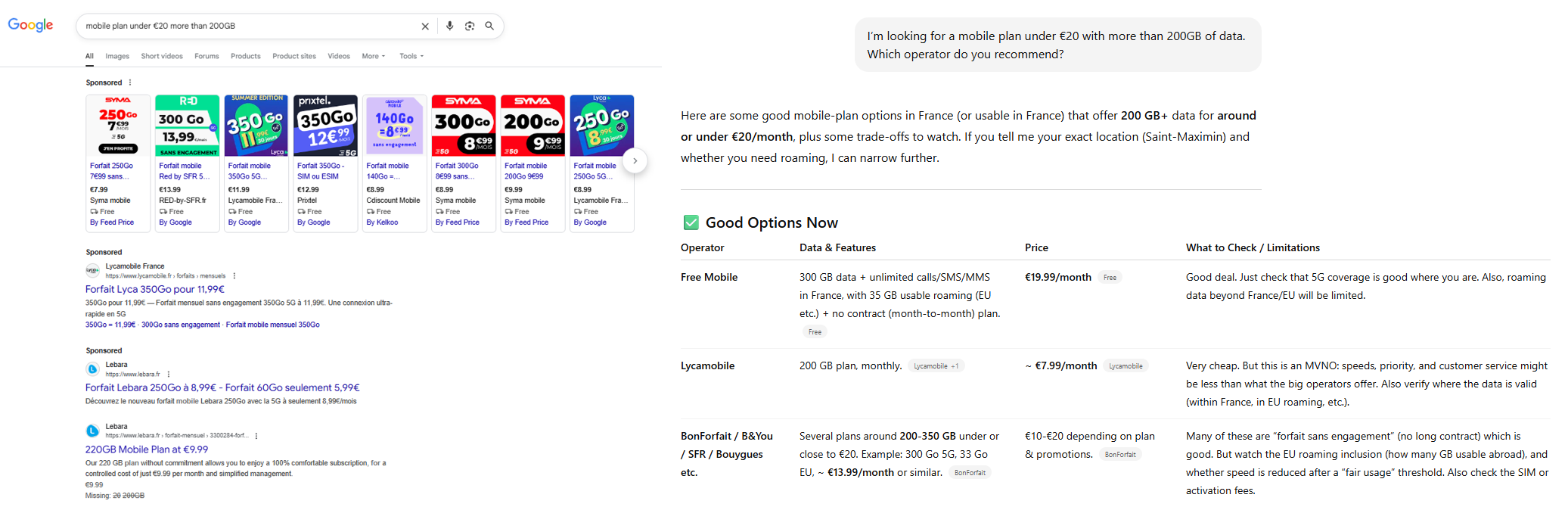The width and height of the screenshot is (1568, 510).
Task: Go to Google home via the logo
Action: pos(30,25)
